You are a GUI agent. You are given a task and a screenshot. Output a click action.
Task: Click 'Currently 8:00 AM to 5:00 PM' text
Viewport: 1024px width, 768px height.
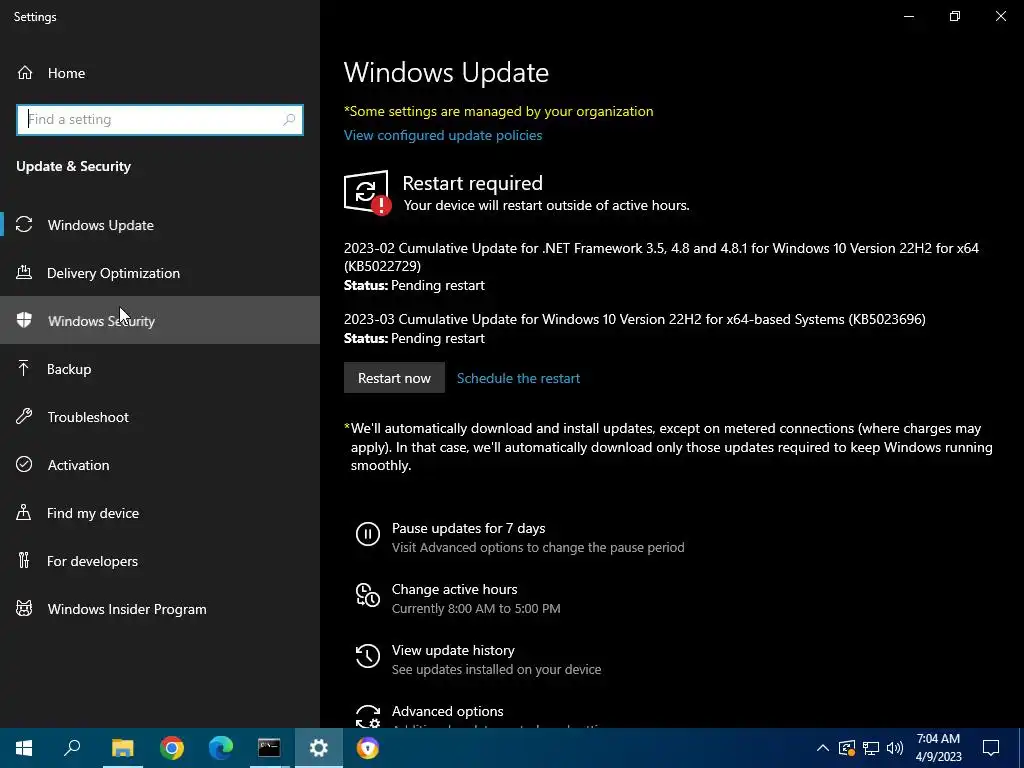[475, 608]
